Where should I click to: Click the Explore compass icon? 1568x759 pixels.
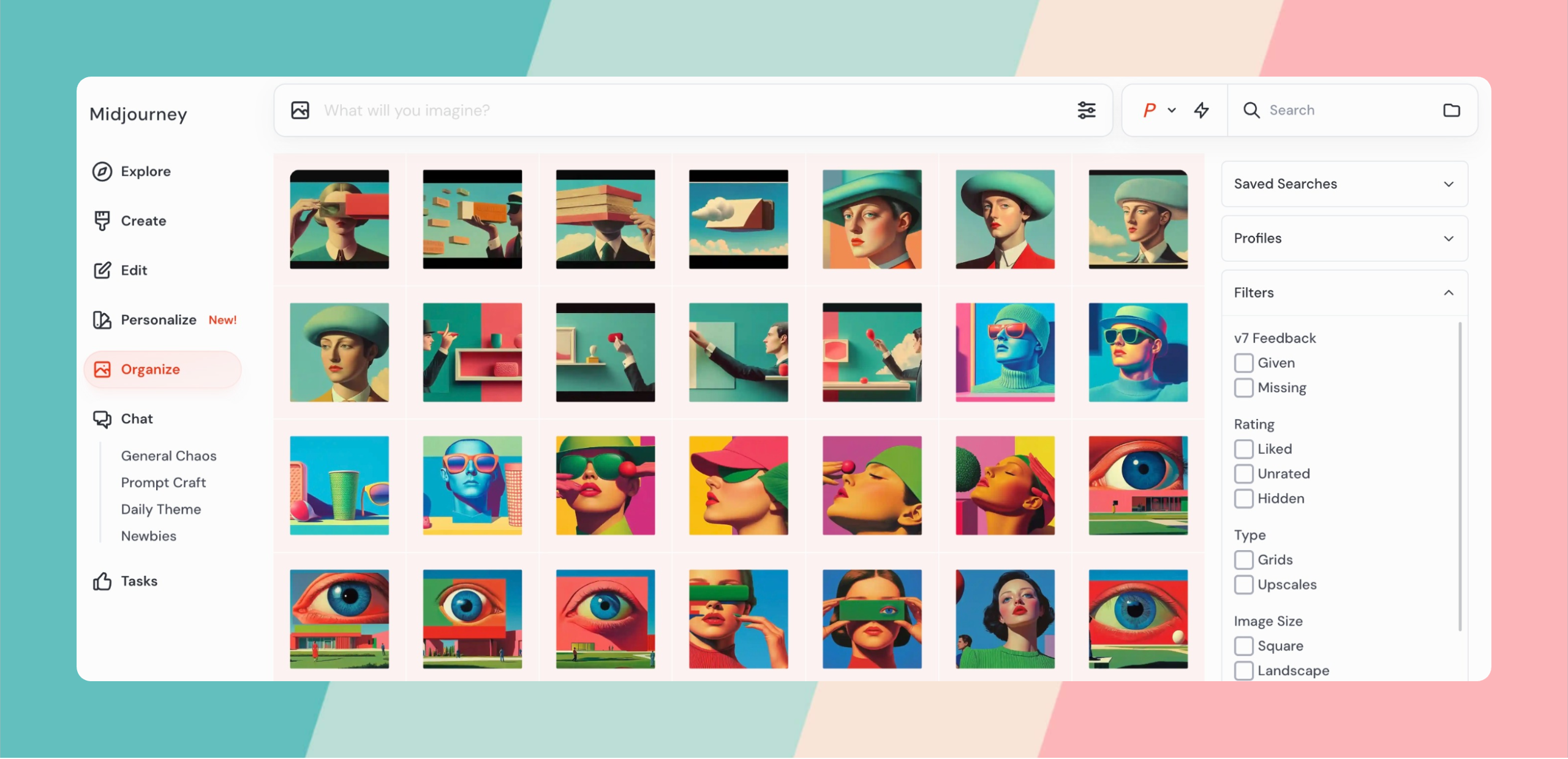pyautogui.click(x=102, y=172)
